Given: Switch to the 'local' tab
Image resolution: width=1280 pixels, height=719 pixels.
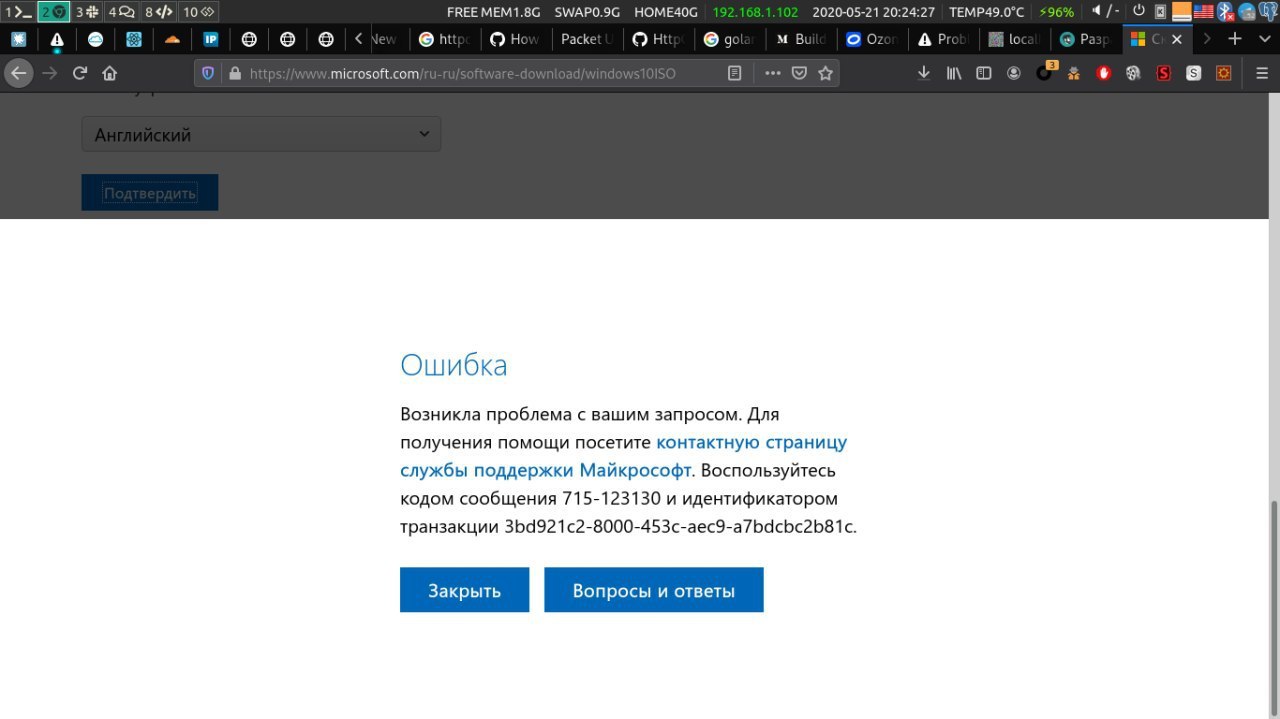Looking at the screenshot, I should [1014, 39].
